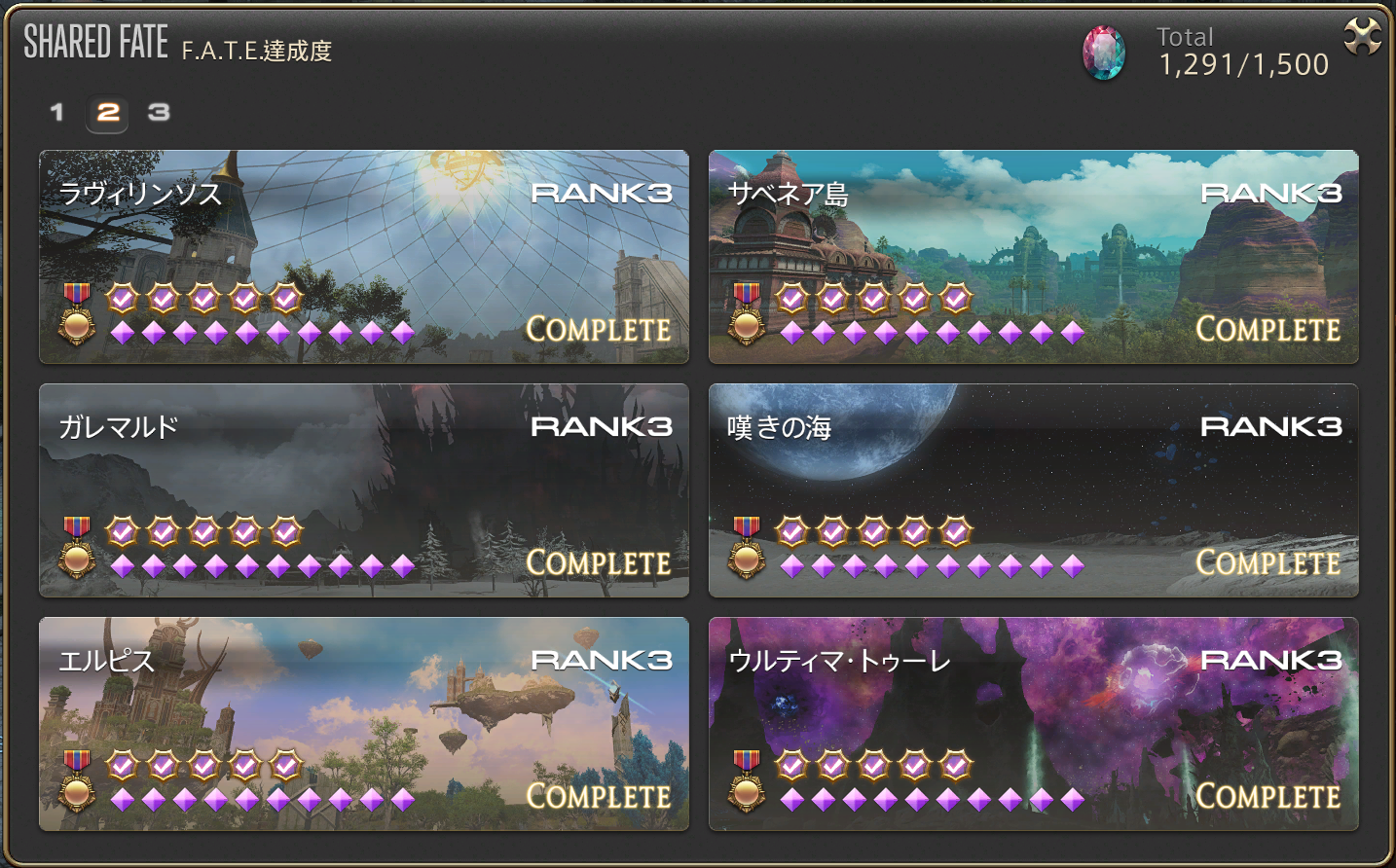The height and width of the screenshot is (868, 1396).
Task: Open the ウルティマ・トゥーレ zone thumbnail
Action: pos(1034,724)
